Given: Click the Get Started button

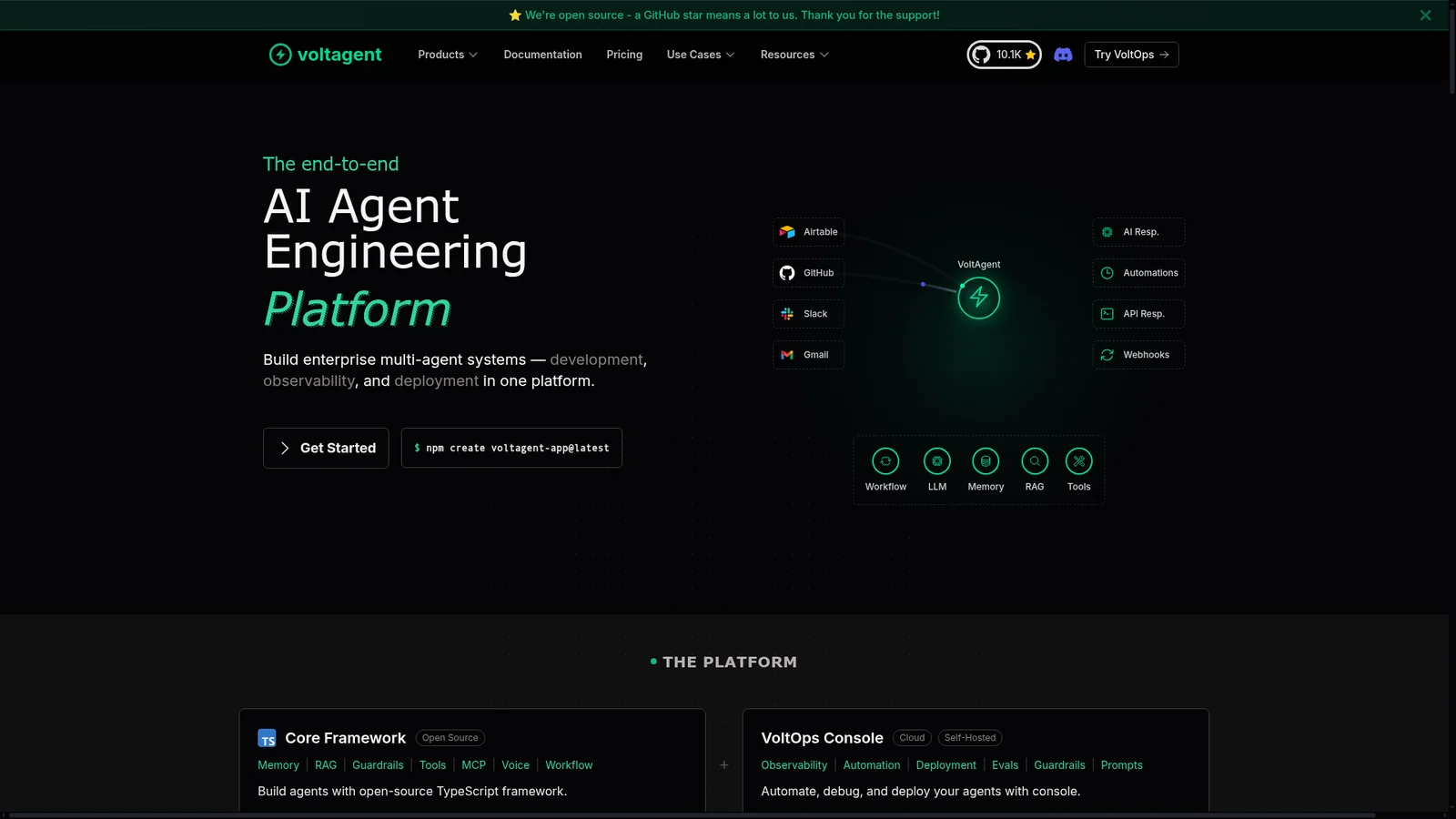Looking at the screenshot, I should pos(326,448).
